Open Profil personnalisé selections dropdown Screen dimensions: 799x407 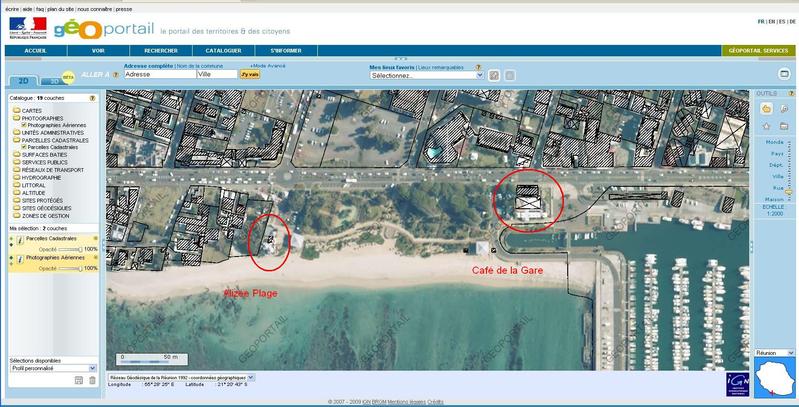(x=52, y=368)
